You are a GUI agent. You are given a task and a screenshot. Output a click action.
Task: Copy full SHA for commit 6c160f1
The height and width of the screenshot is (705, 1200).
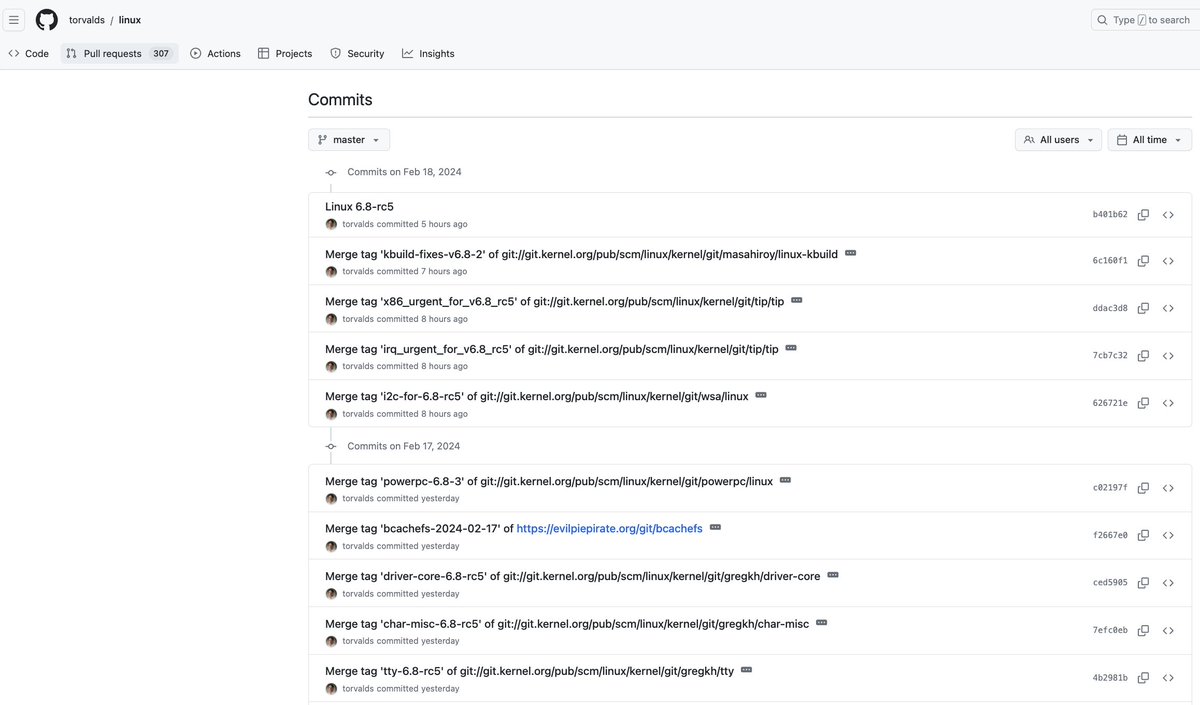[1143, 261]
